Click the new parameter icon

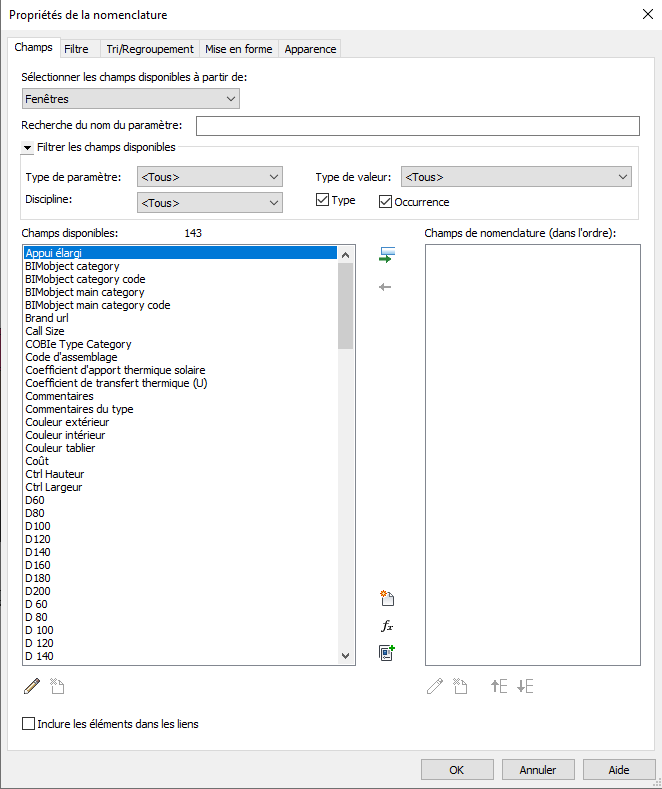(387, 599)
